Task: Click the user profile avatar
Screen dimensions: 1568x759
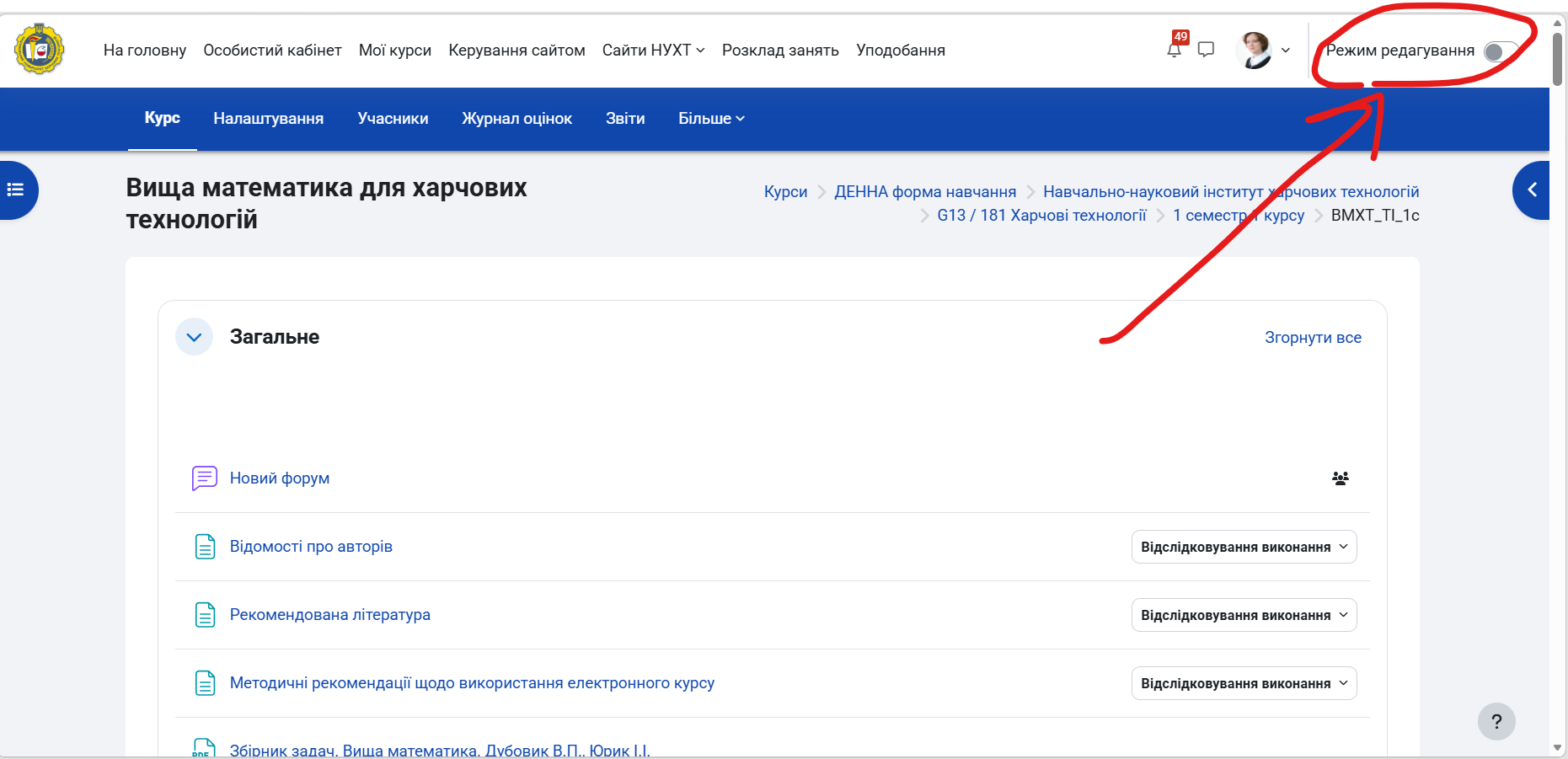Action: point(1254,50)
